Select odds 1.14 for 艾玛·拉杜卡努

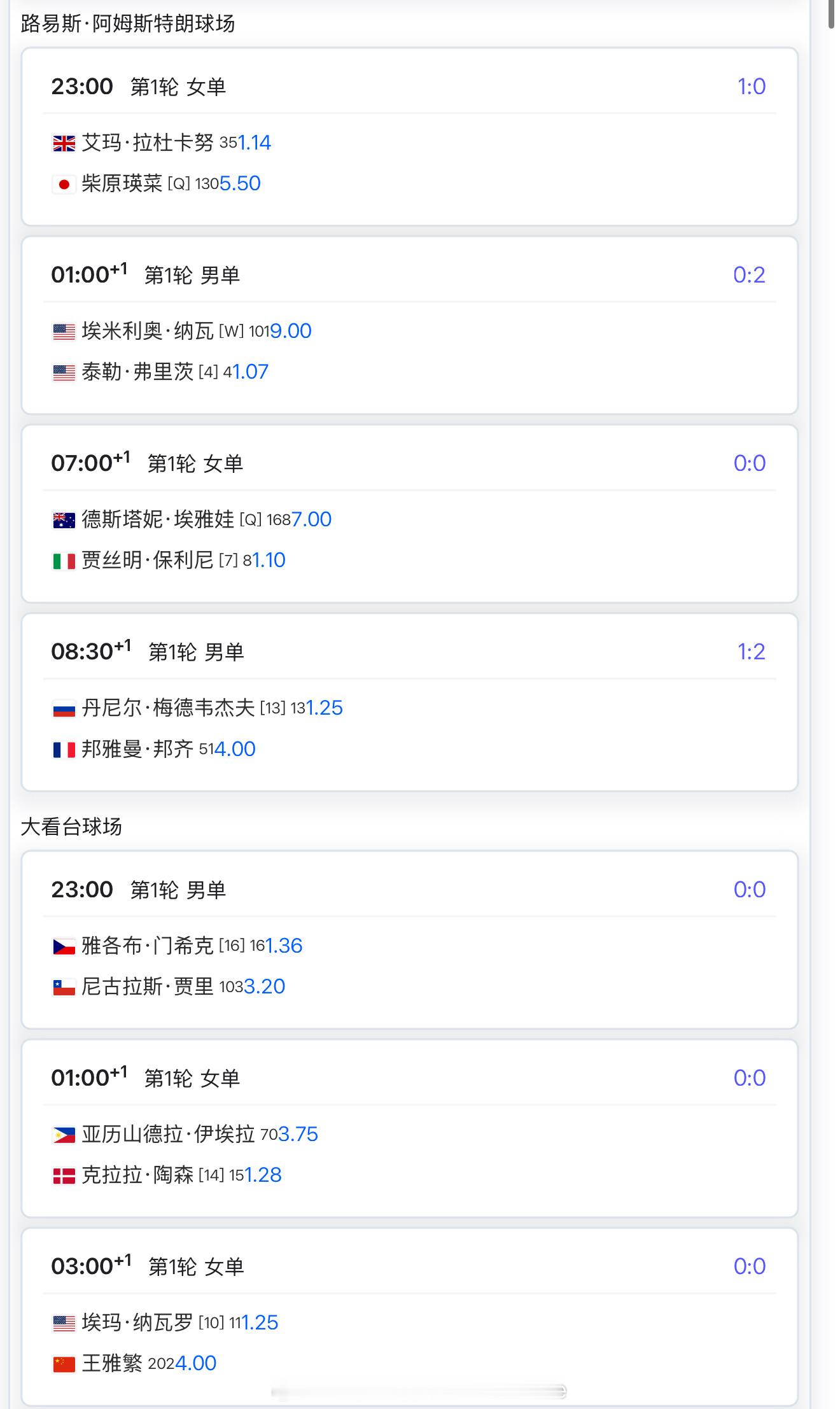[255, 143]
